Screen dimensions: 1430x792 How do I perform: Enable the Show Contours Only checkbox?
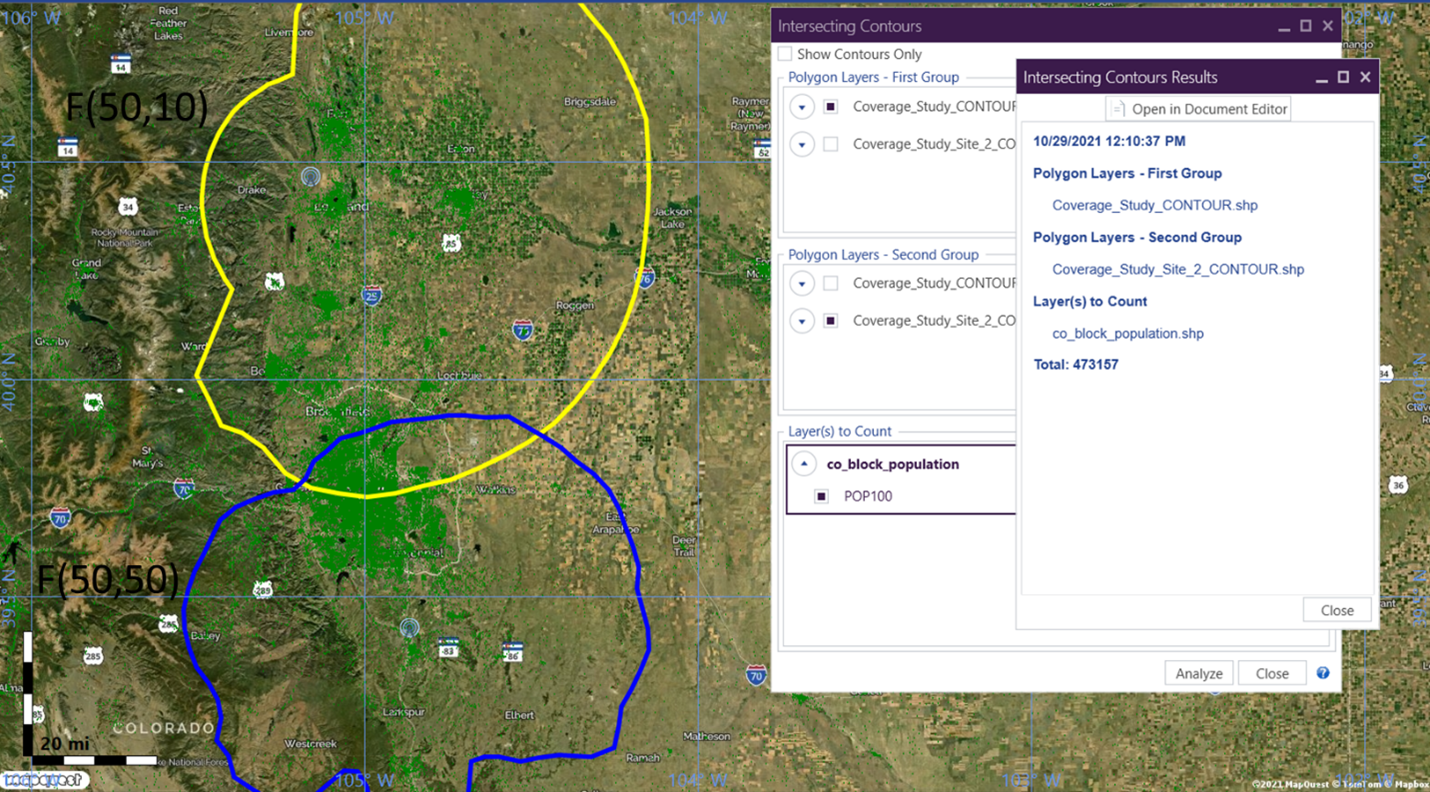[785, 54]
